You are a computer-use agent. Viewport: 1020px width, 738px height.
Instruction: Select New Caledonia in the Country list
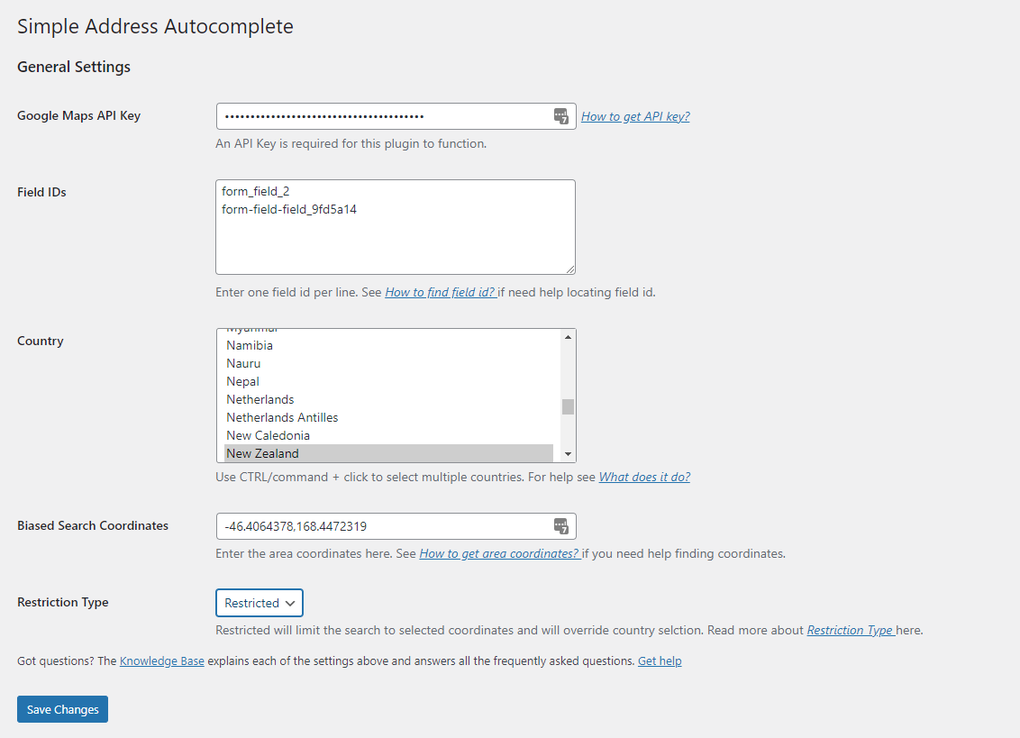[x=266, y=435]
